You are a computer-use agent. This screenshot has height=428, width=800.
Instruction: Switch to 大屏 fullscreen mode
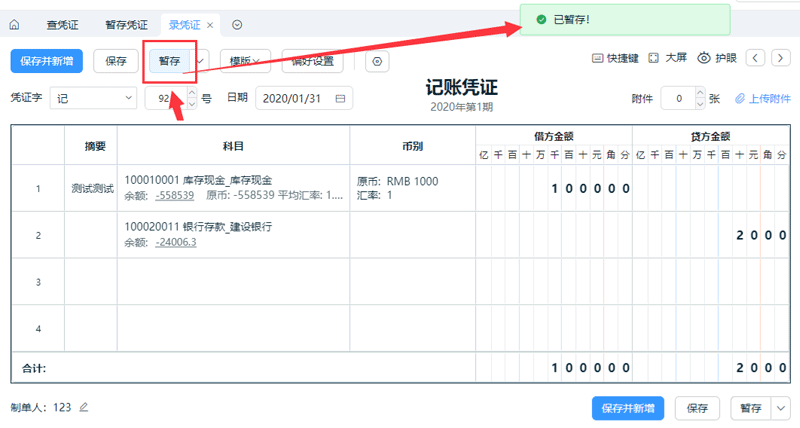[667, 58]
